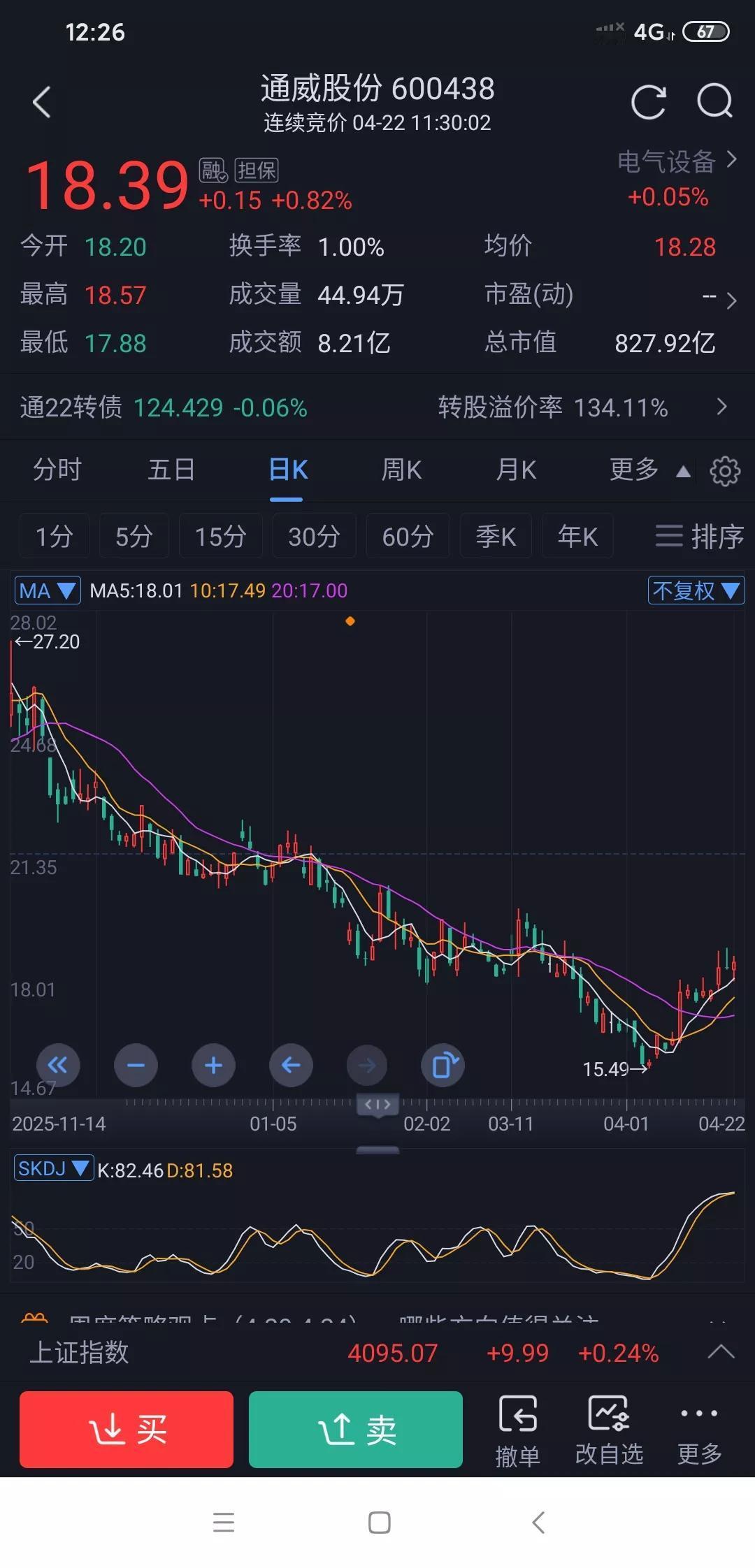Screen dimensions: 755x1568
Task: Open 电气设备 sector details
Action: pos(677,162)
